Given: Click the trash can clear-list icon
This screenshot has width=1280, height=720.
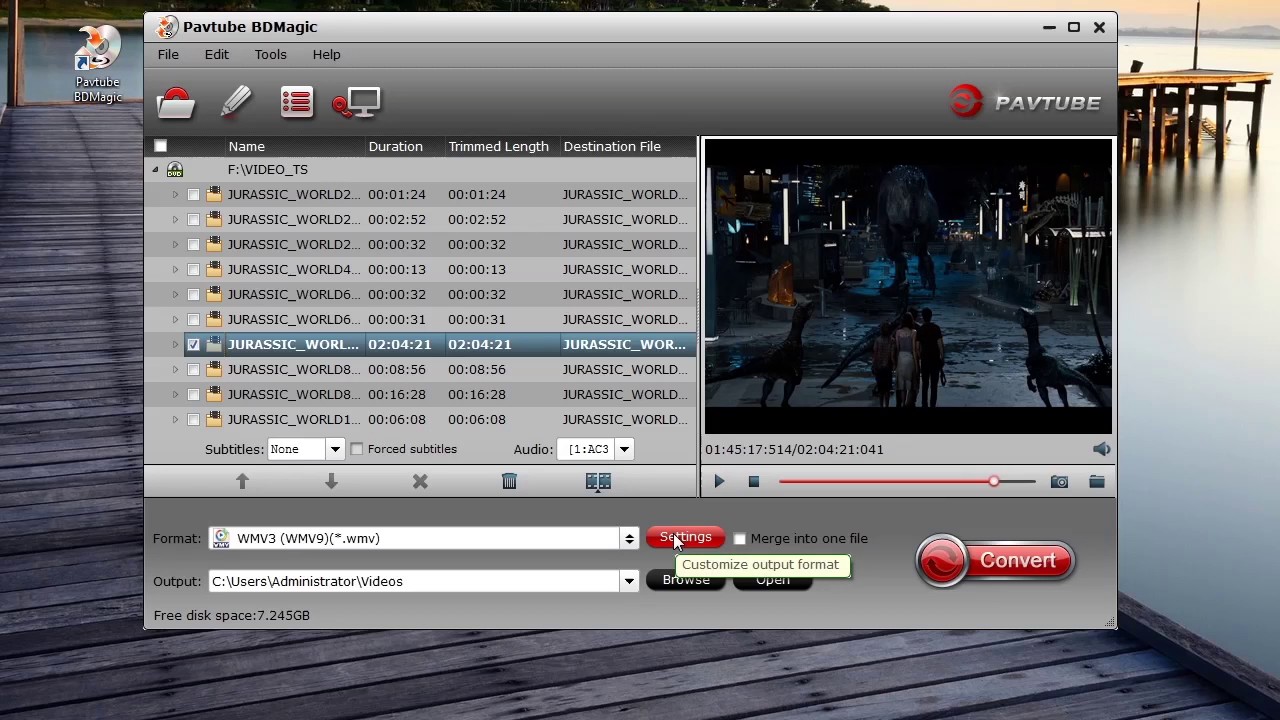Looking at the screenshot, I should click(x=509, y=481).
